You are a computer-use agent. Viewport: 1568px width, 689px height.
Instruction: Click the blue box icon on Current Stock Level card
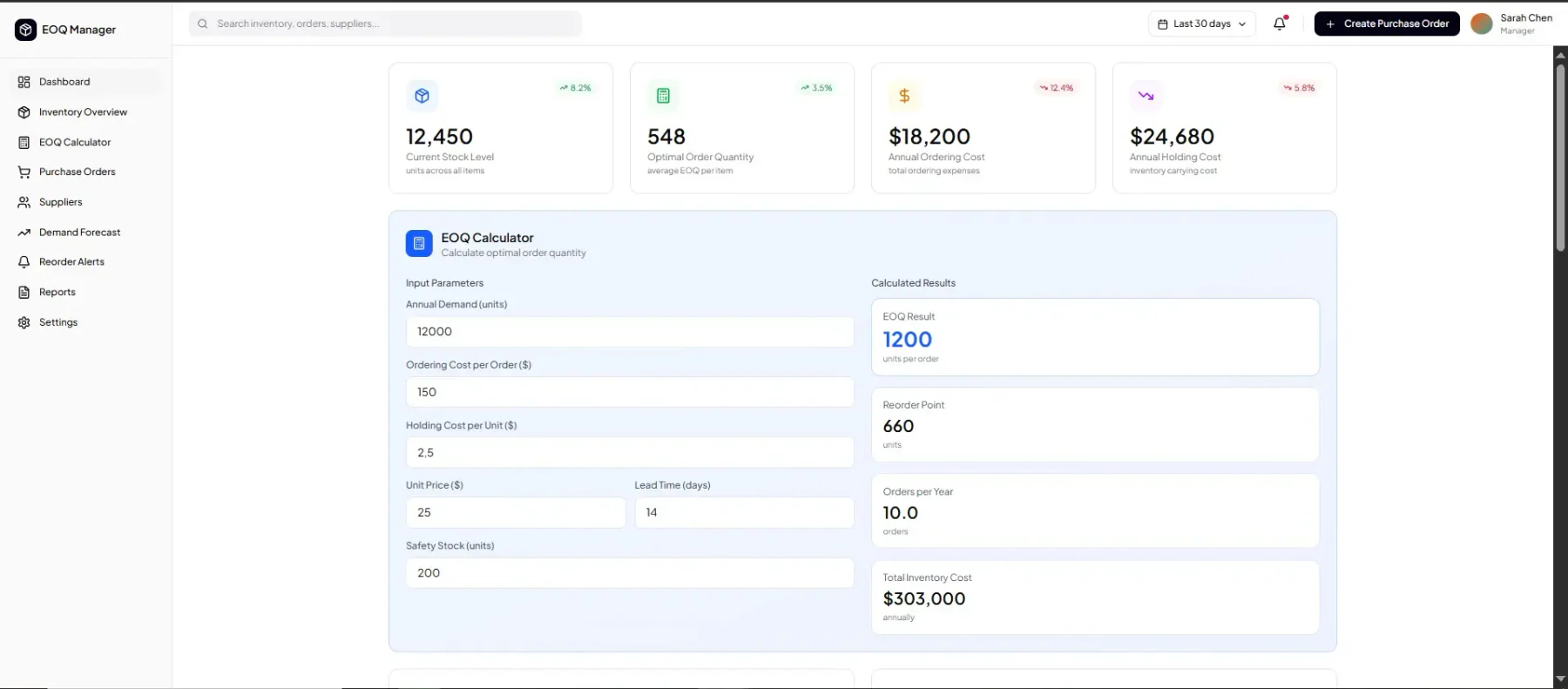pos(422,96)
